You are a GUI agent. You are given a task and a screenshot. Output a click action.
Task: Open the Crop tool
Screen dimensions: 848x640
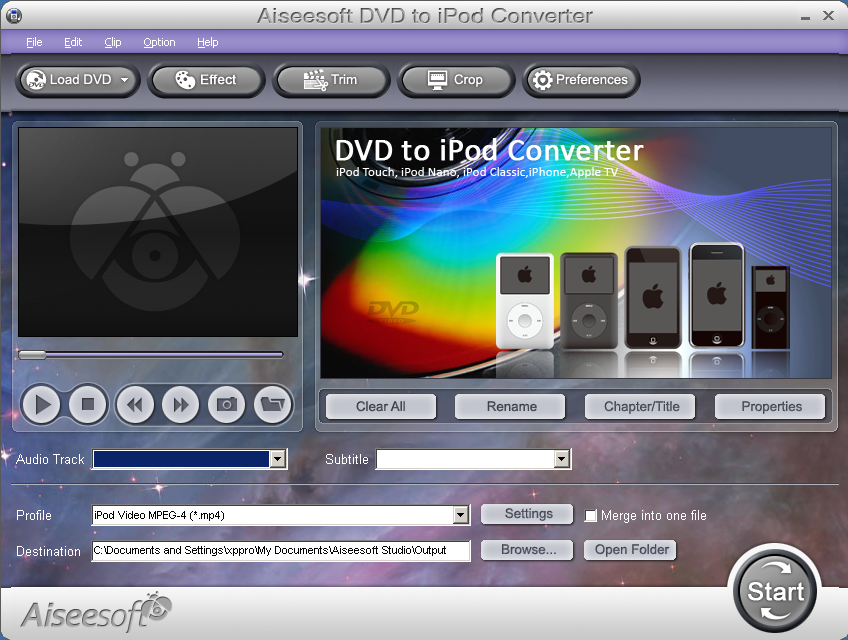pyautogui.click(x=455, y=80)
